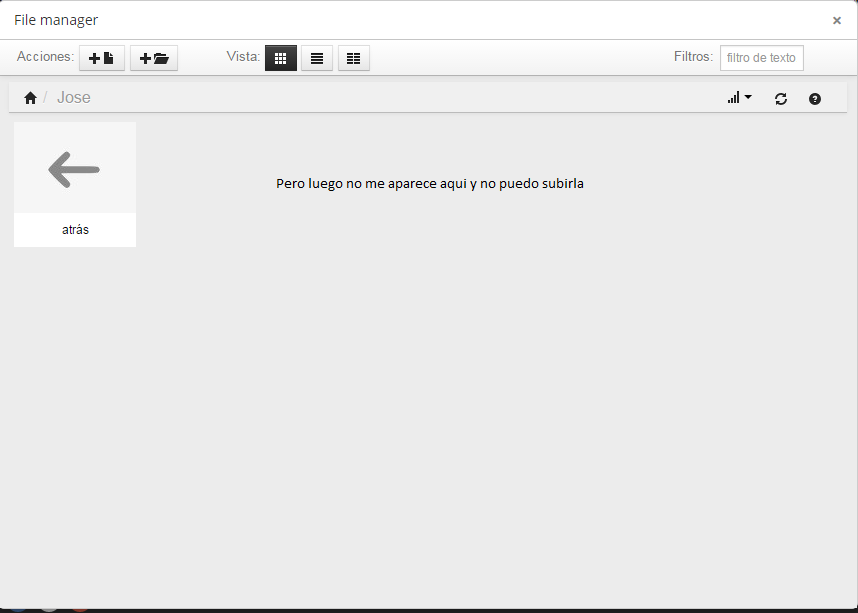Image resolution: width=858 pixels, height=613 pixels.
Task: Click the filtro de texto input field
Action: pos(762,58)
